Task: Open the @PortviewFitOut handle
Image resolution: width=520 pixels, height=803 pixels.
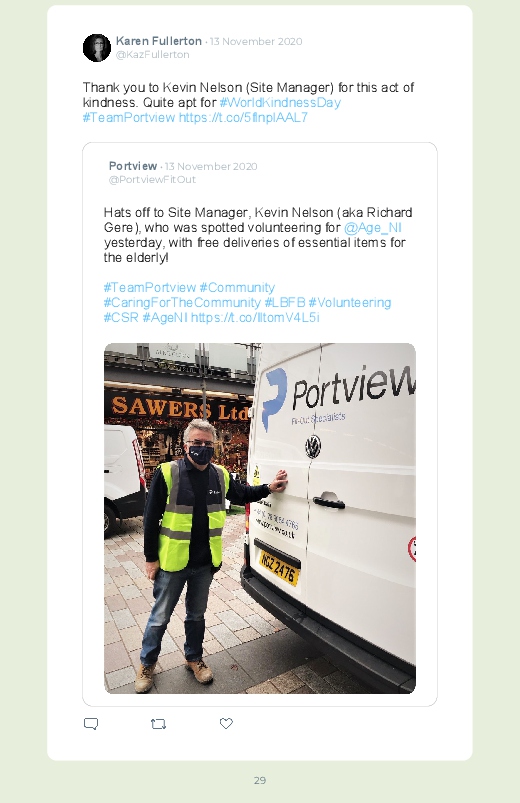Action: [152, 180]
